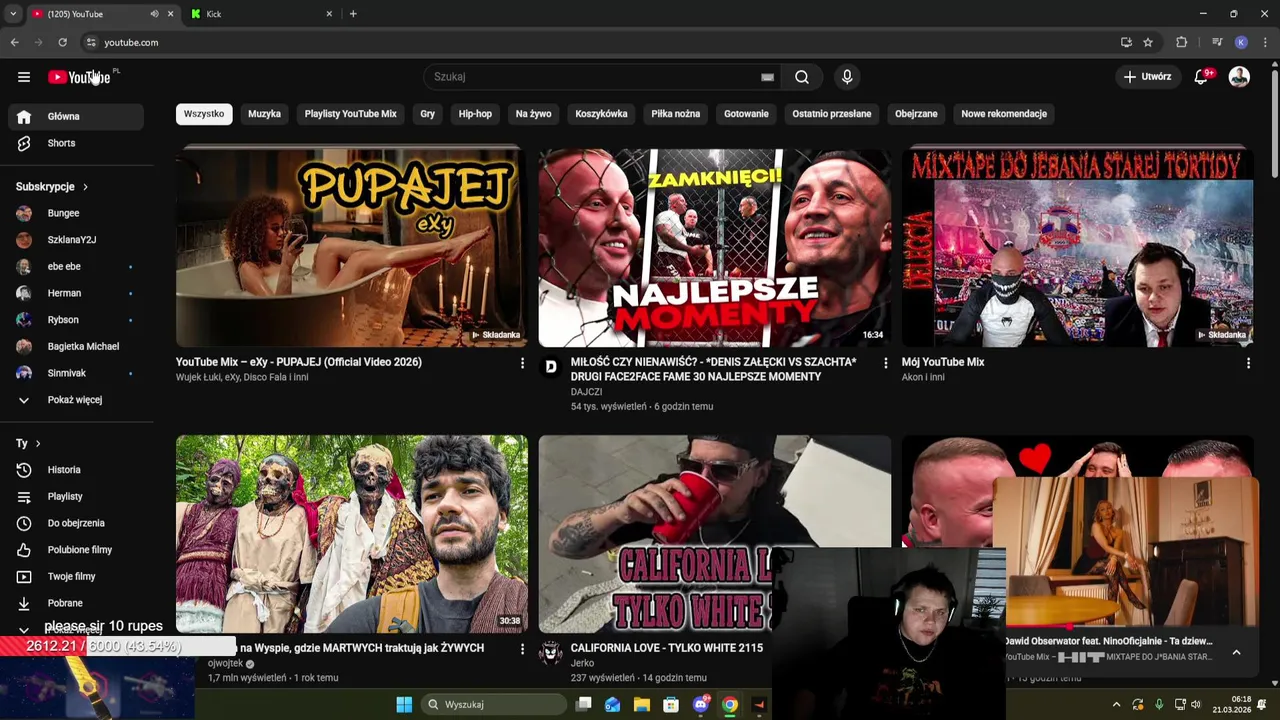This screenshot has width=1280, height=720.
Task: Select the Gry filter chip
Action: click(x=427, y=114)
